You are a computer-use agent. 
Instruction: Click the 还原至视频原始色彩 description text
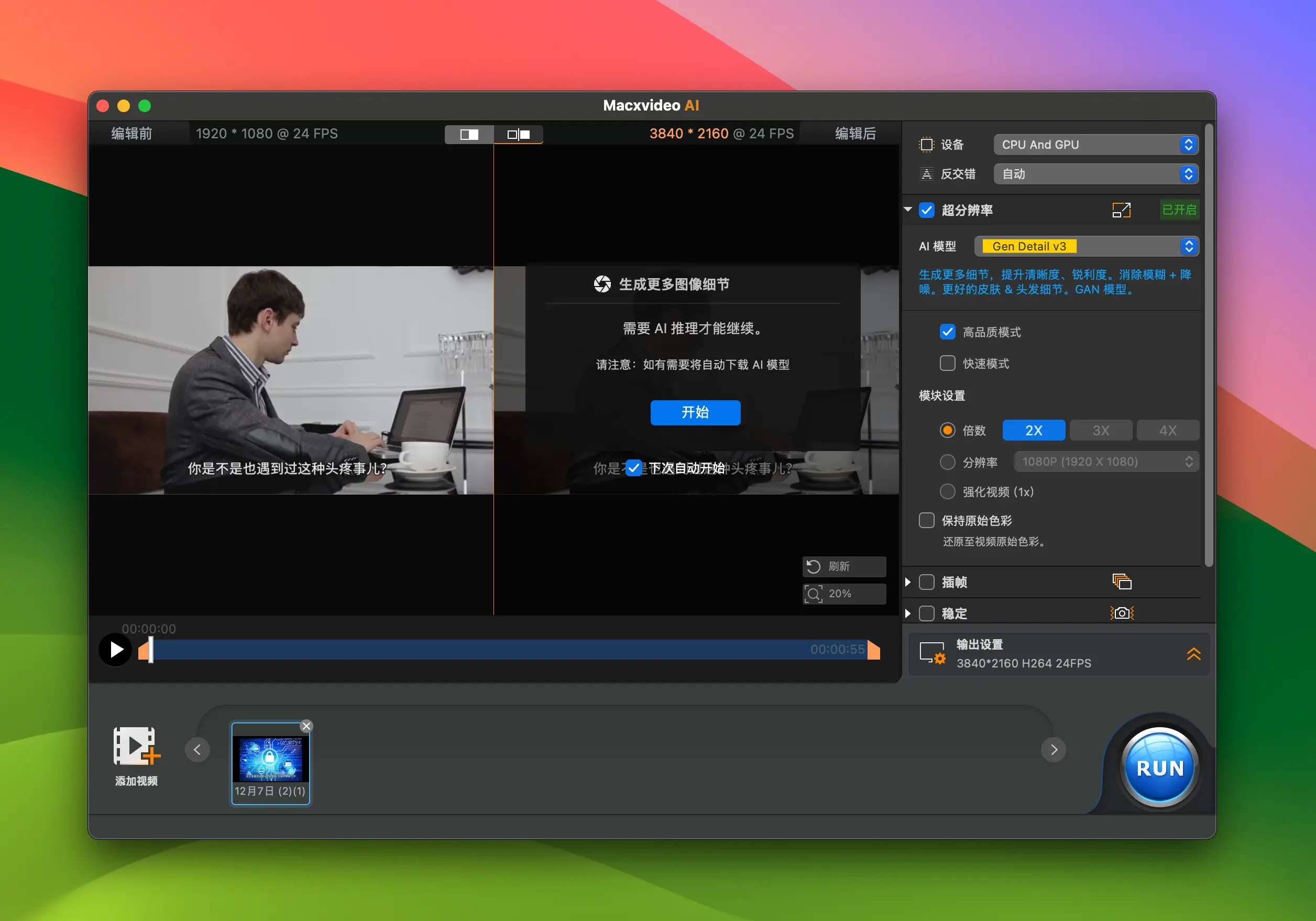point(994,542)
